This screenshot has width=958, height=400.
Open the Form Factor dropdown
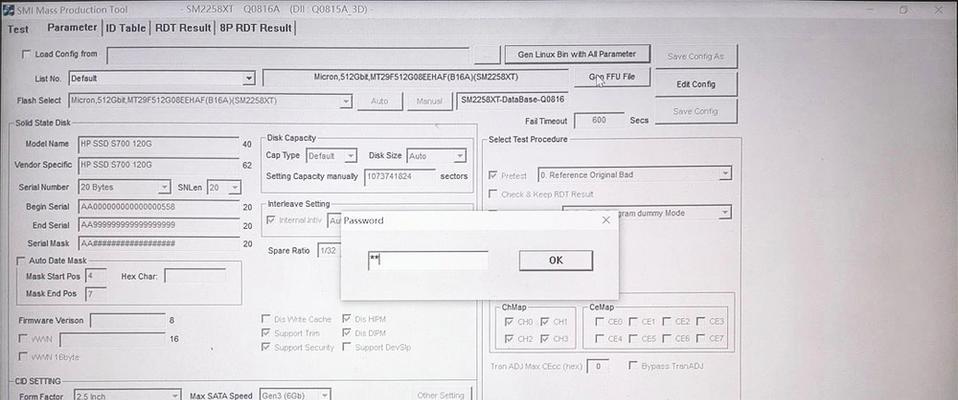coord(175,396)
